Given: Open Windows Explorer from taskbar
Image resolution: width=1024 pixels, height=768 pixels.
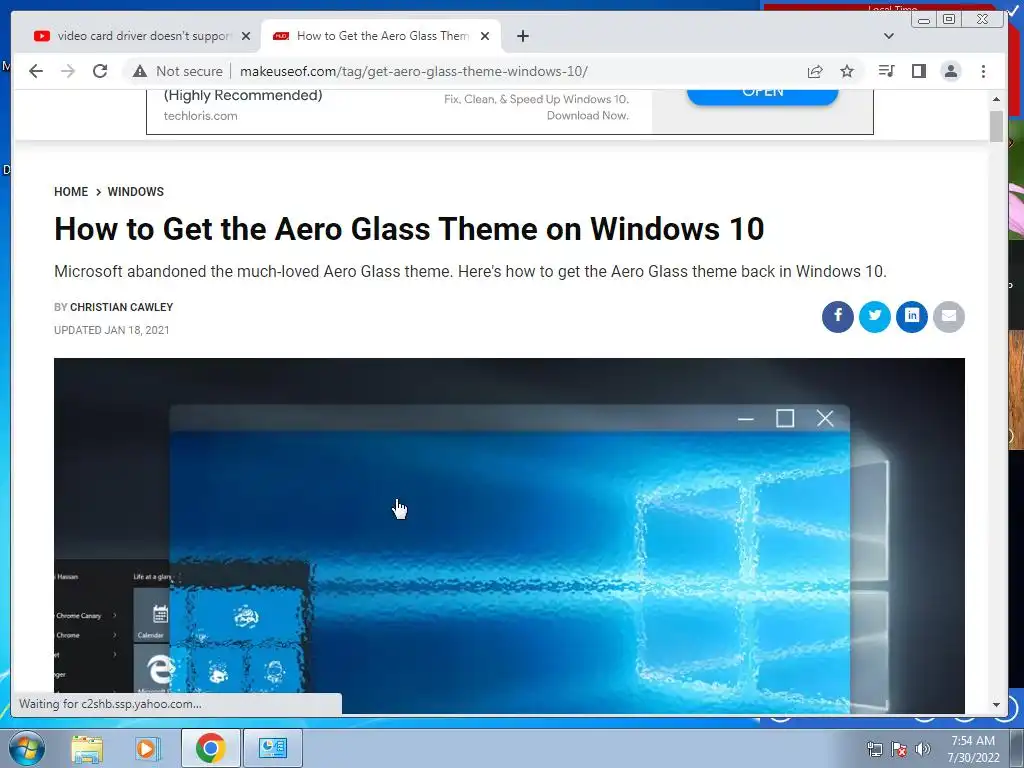Looking at the screenshot, I should (x=87, y=748).
